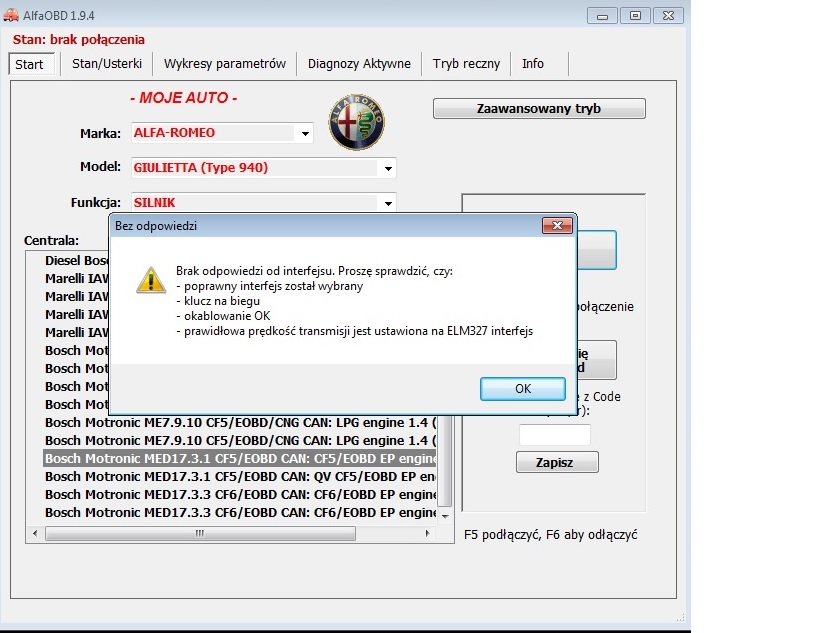
Task: Open the Info tab
Action: pos(533,64)
